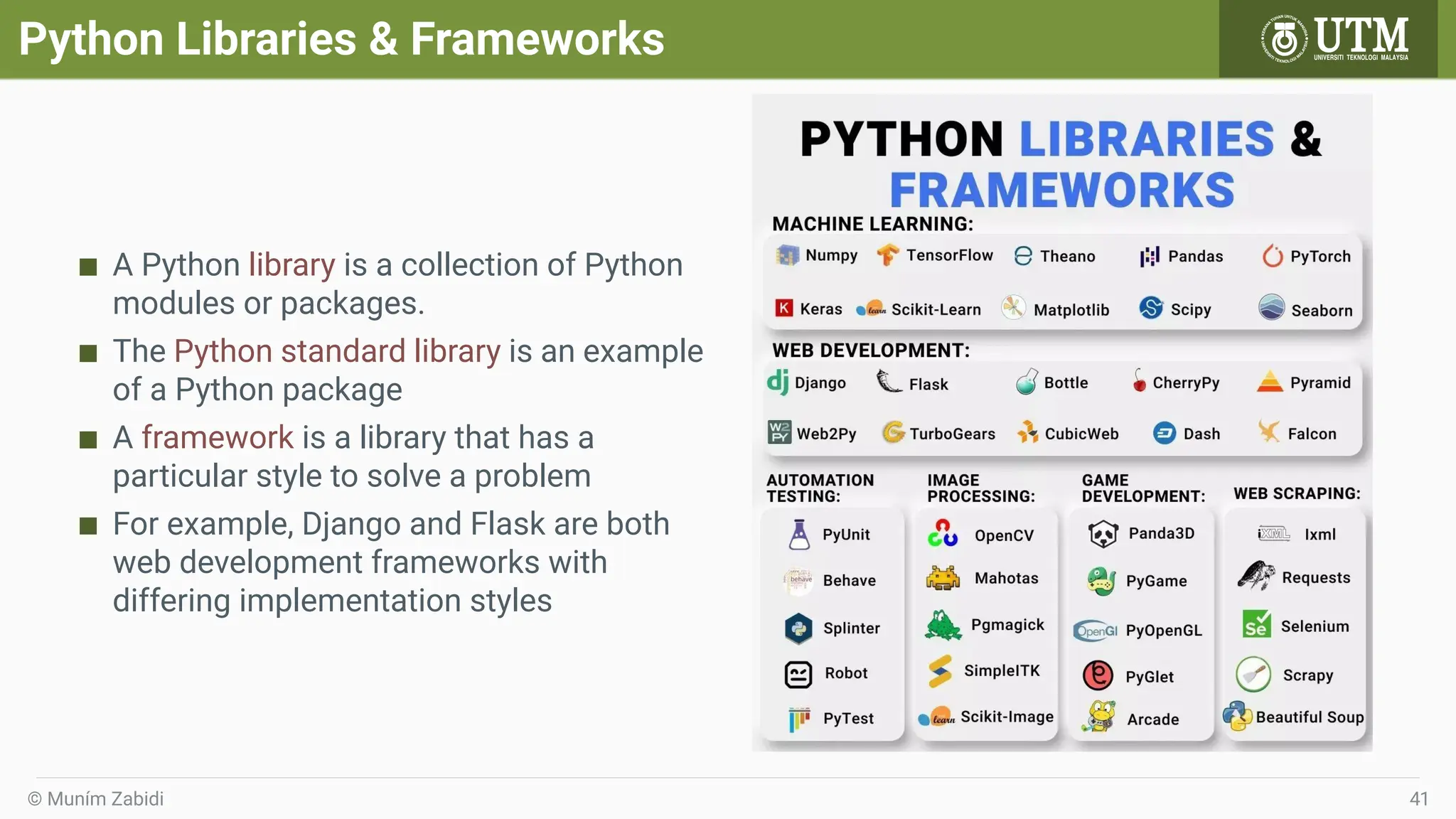Click the Requests turtle icon

1256,576
